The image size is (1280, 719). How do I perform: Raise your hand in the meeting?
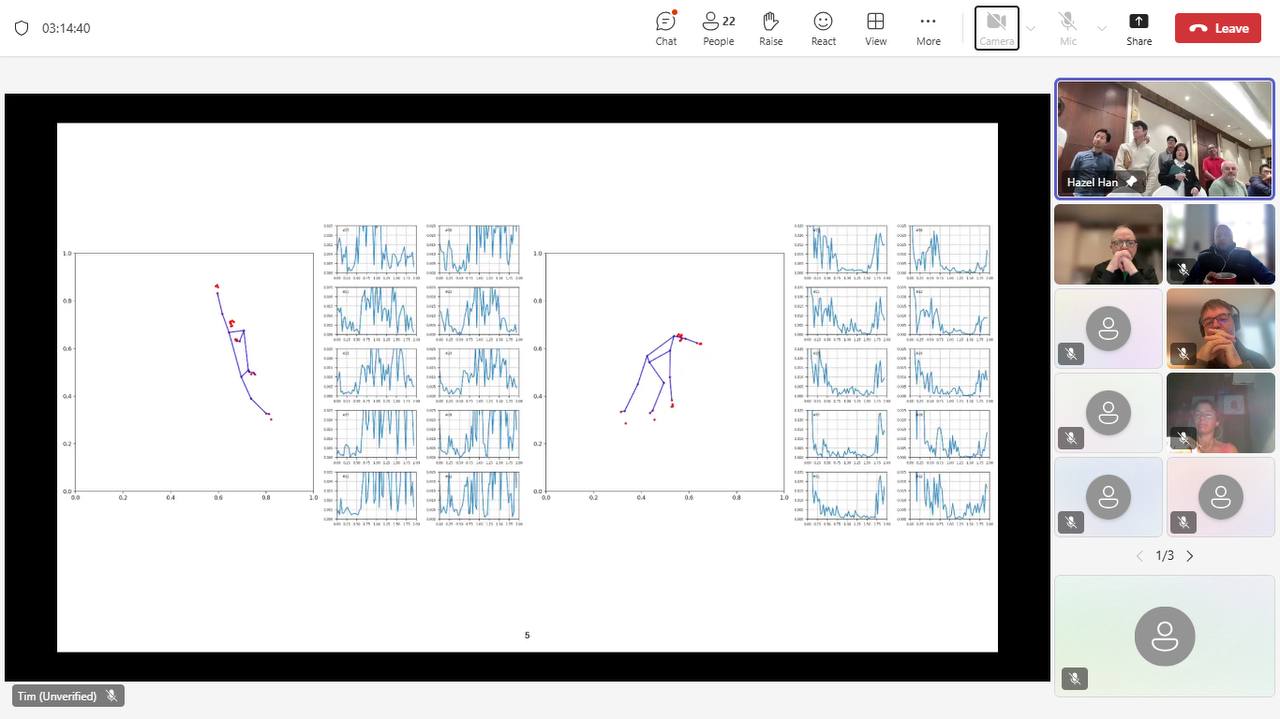[770, 28]
